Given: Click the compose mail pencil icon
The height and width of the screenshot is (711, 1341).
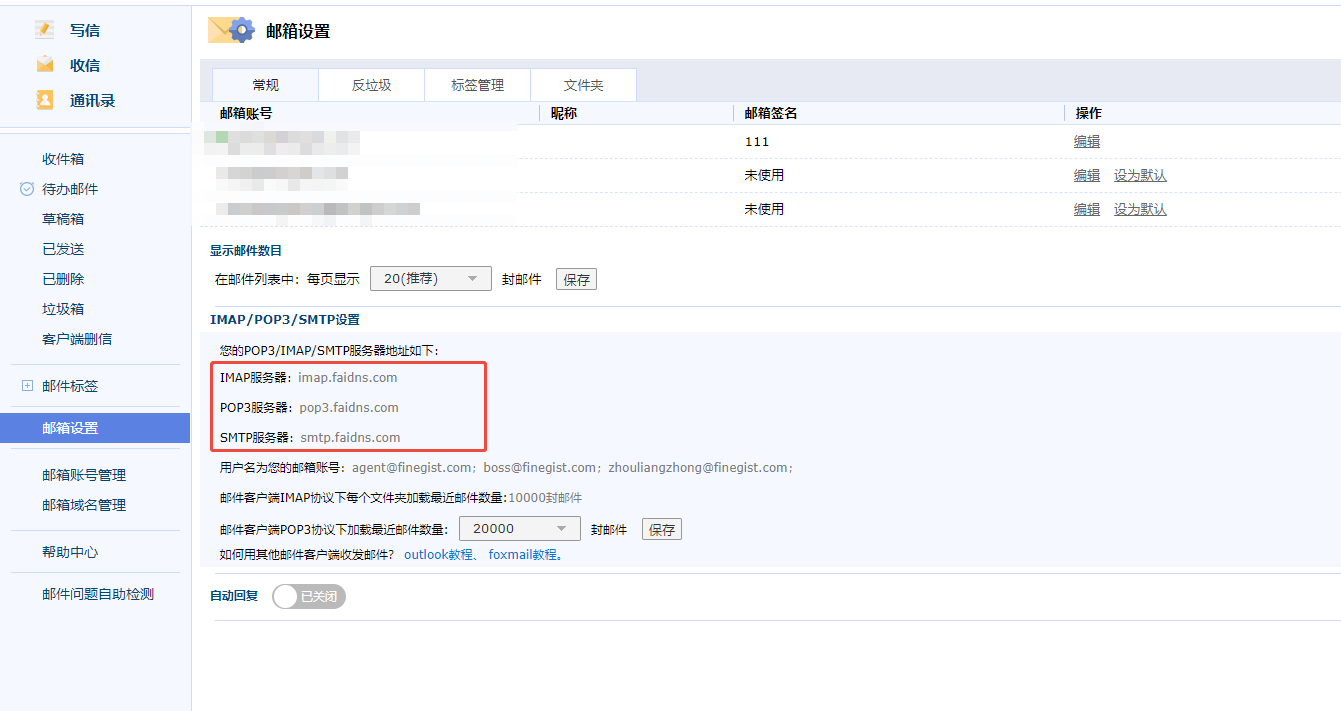Looking at the screenshot, I should 44,30.
